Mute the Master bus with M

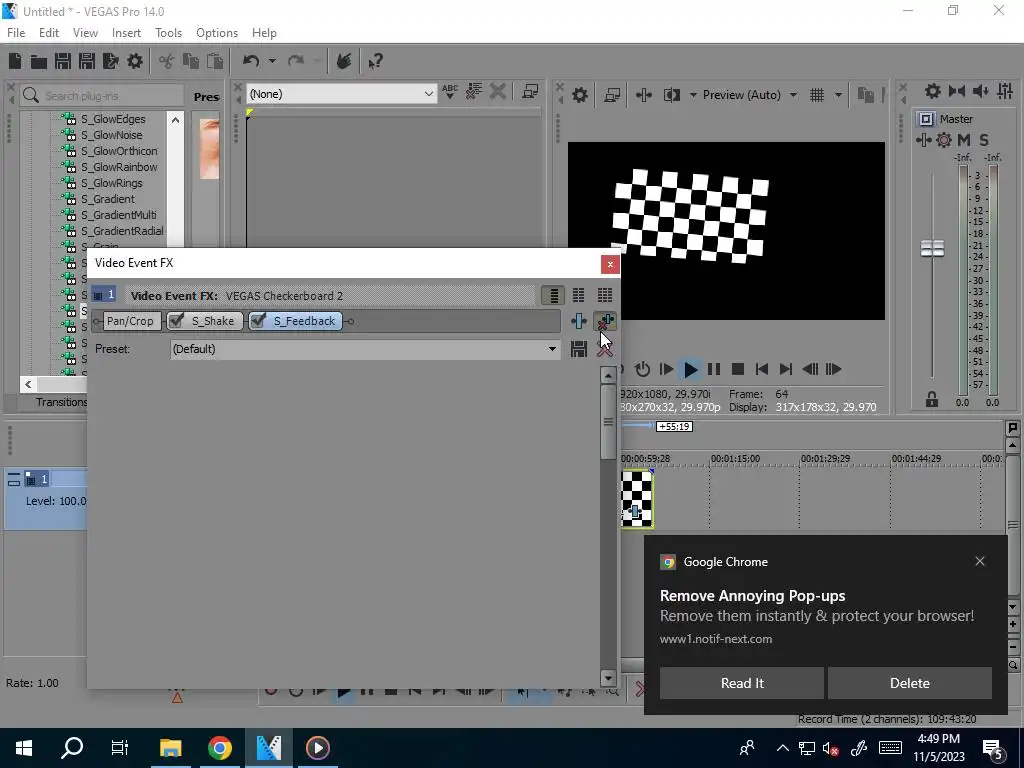coord(964,140)
